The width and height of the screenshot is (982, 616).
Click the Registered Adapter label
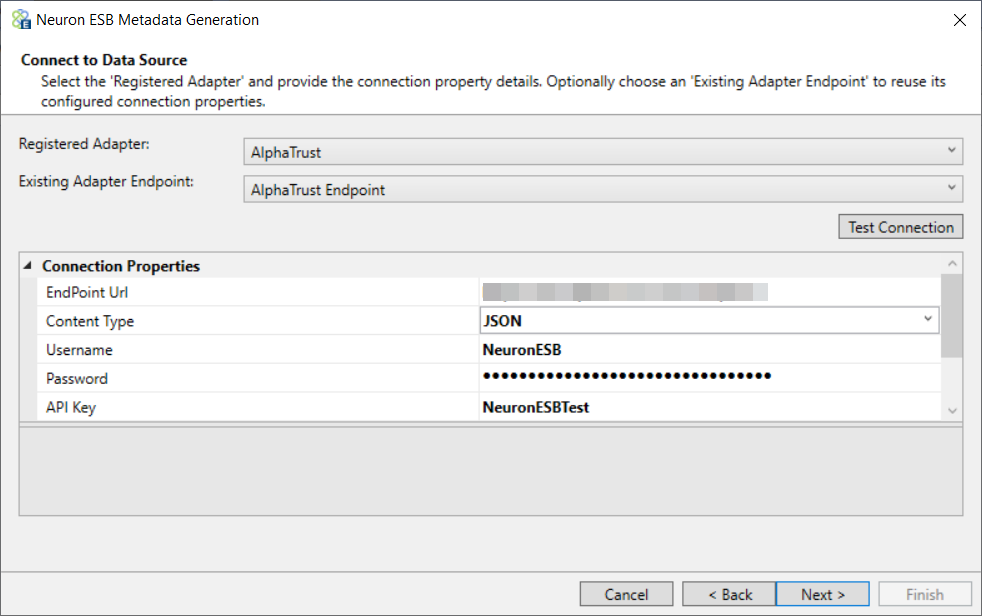(84, 144)
